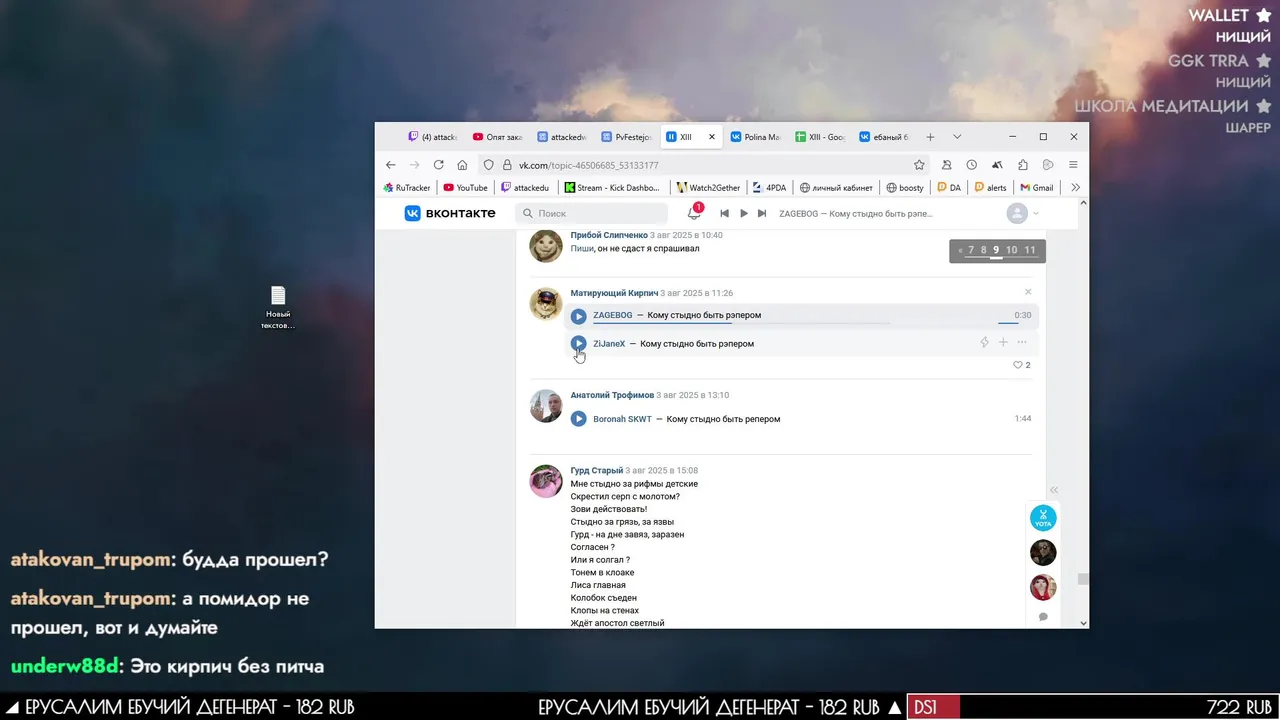Open Gmail bookmark
The image size is (1280, 720).
click(x=1037, y=187)
